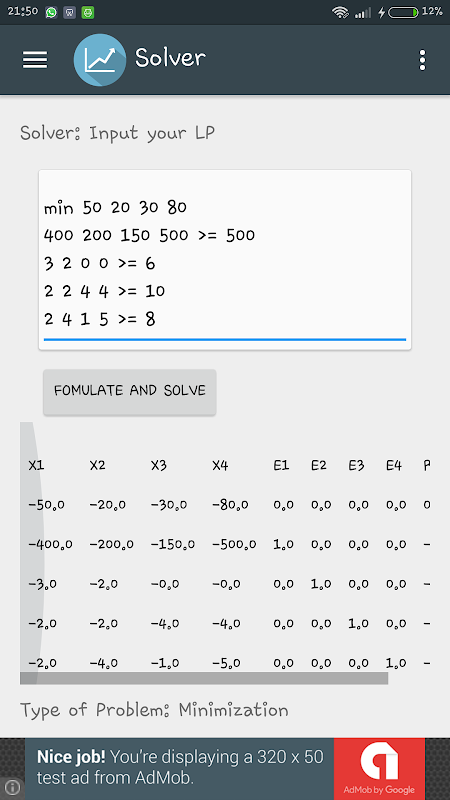
Task: Click the LP input text field
Action: click(x=225, y=260)
